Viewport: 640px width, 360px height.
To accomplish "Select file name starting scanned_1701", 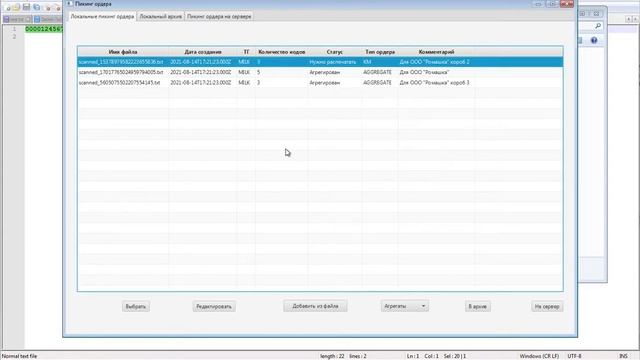I will [121, 72].
